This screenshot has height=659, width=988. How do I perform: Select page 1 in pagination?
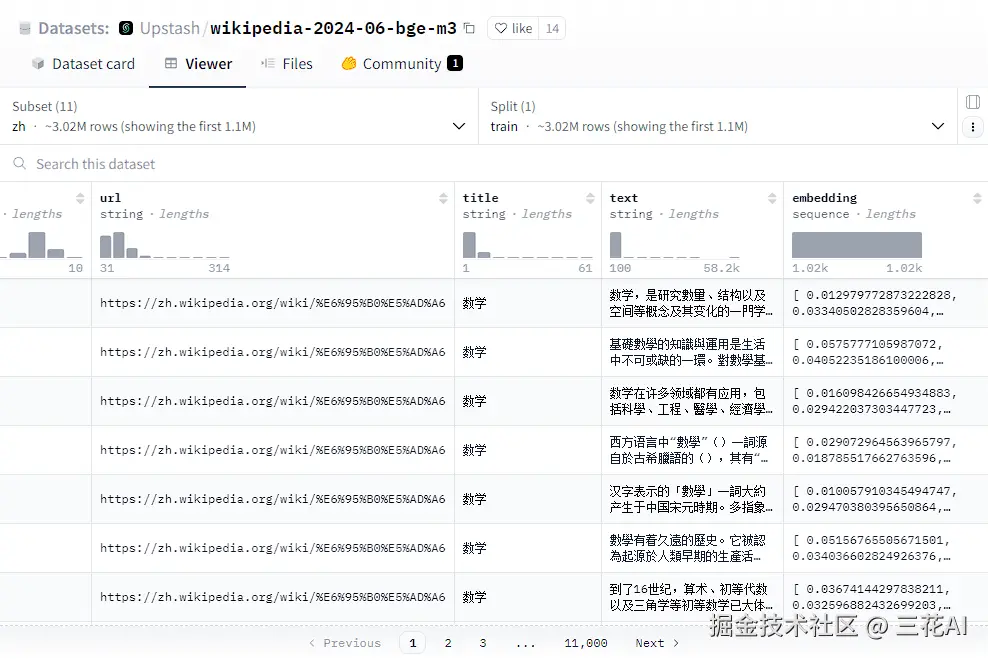click(x=413, y=643)
